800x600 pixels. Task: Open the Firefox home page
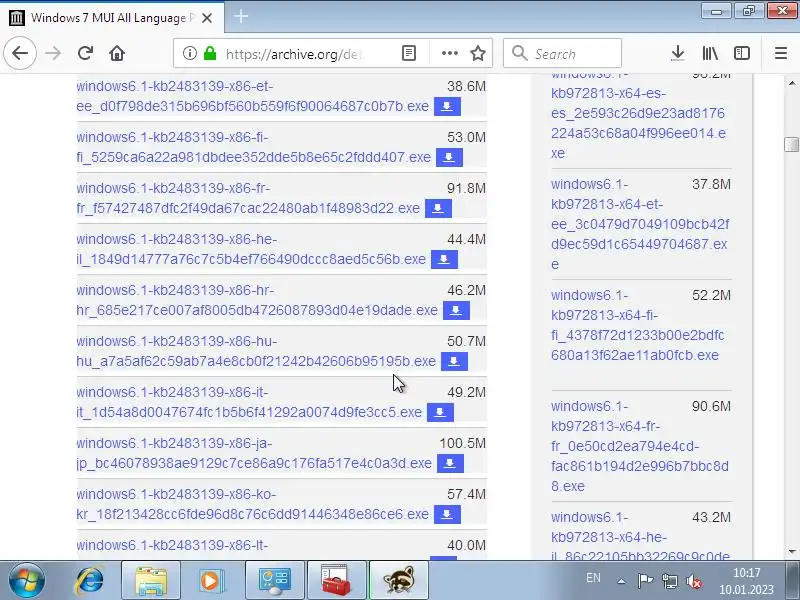(x=117, y=53)
